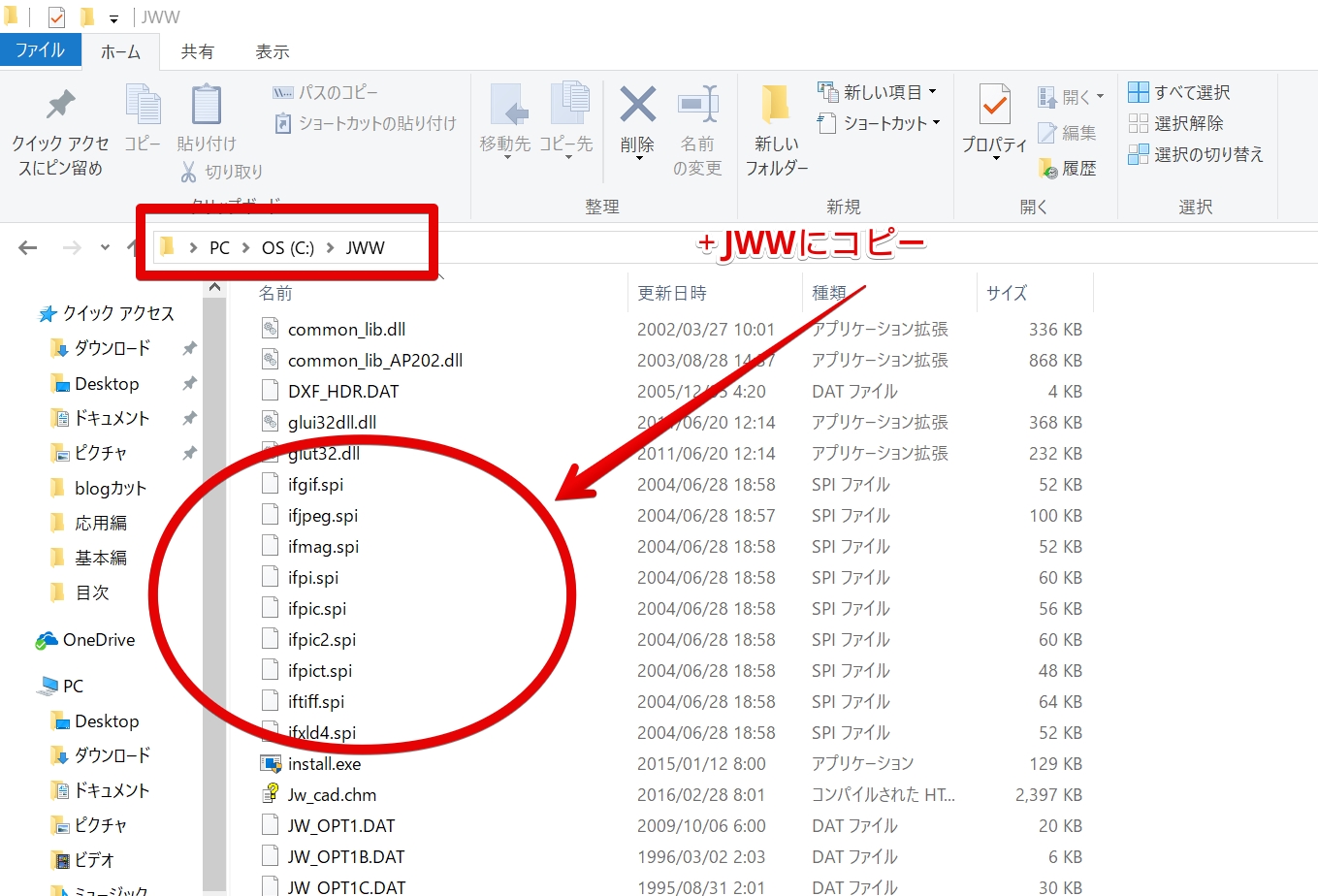
Task: Select the JW_OPT1.DAT file
Action: pyautogui.click(x=341, y=826)
